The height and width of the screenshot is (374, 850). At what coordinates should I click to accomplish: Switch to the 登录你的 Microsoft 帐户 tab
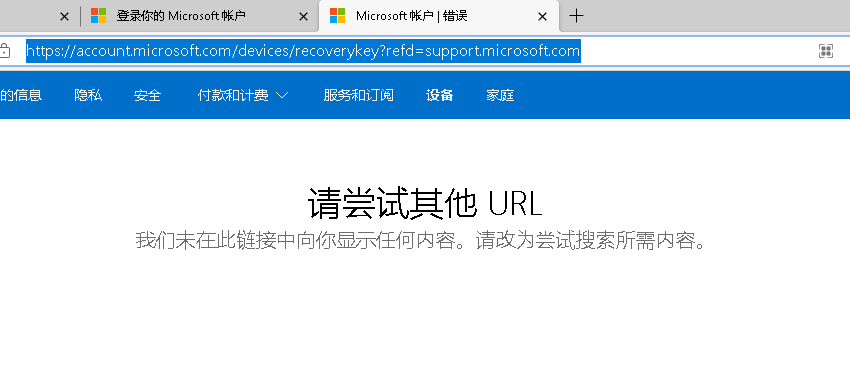tap(198, 16)
